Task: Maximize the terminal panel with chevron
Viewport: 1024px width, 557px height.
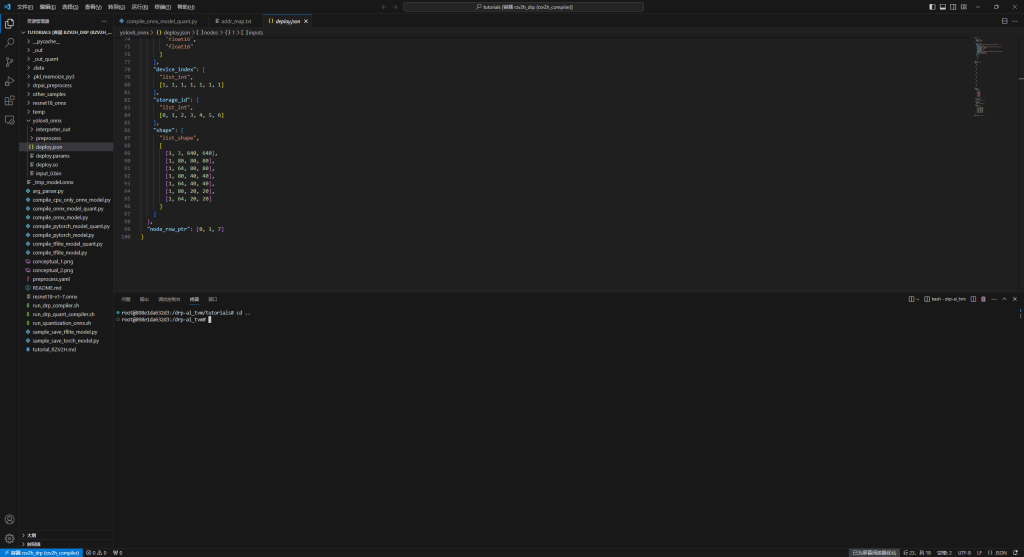Action: tap(1005, 299)
